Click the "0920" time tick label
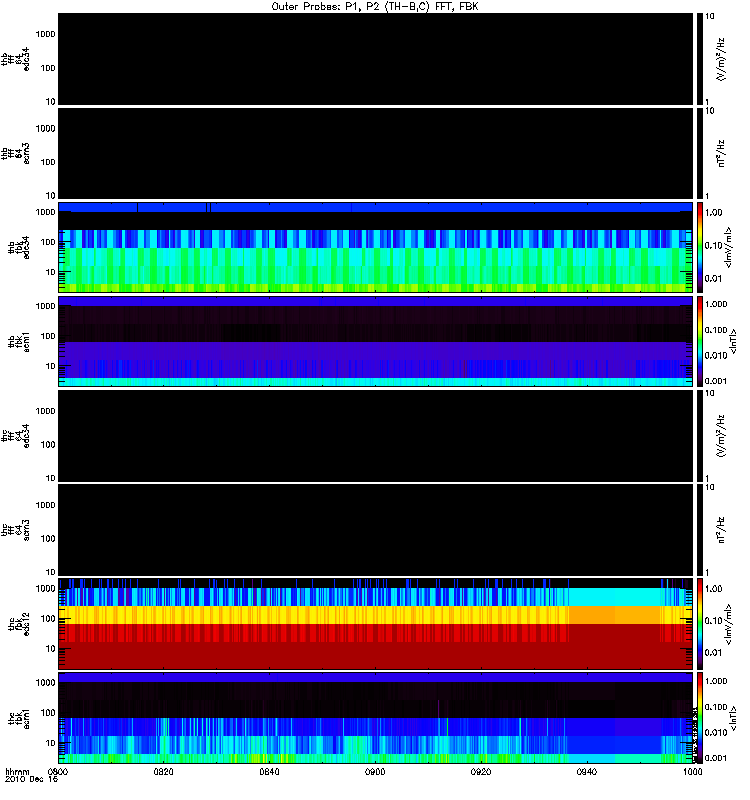 click(x=481, y=772)
